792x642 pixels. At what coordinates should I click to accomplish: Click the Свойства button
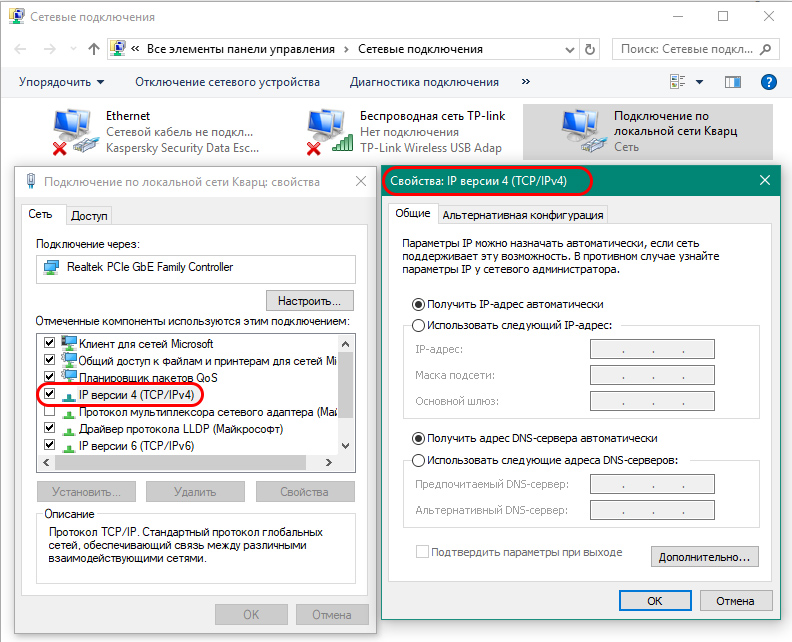click(x=305, y=491)
